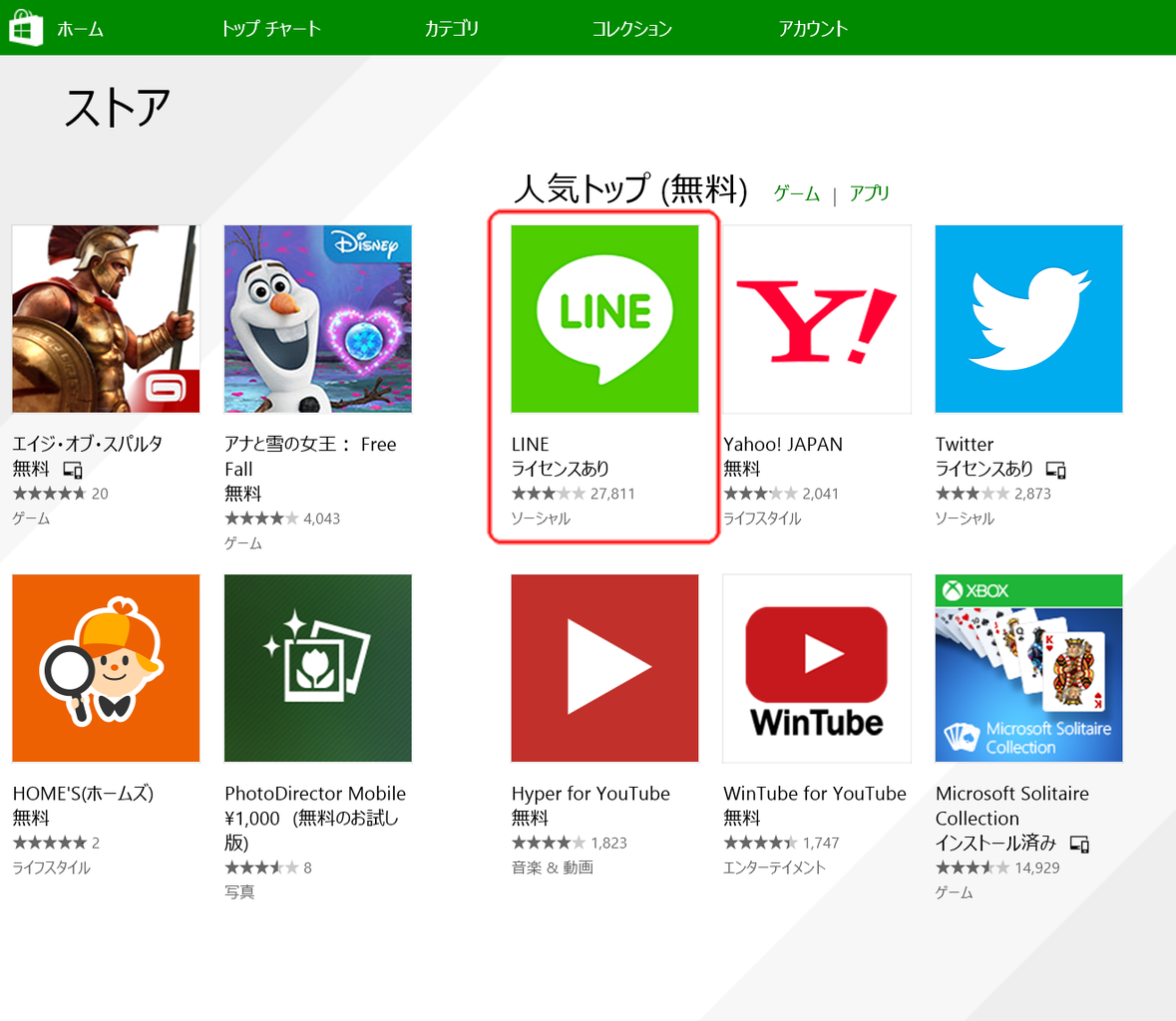This screenshot has height=1021, width=1176.
Task: Open the アカウント menu
Action: click(813, 29)
